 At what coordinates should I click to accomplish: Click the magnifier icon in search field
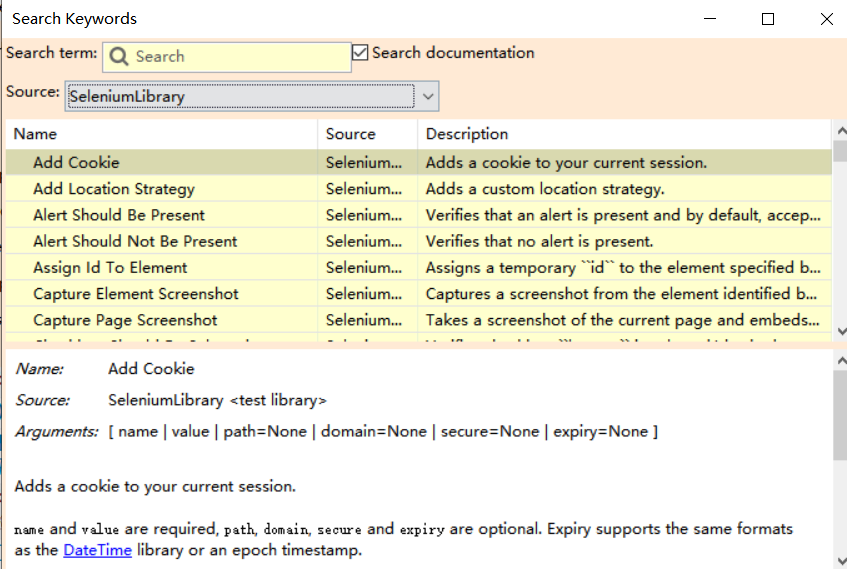click(119, 57)
